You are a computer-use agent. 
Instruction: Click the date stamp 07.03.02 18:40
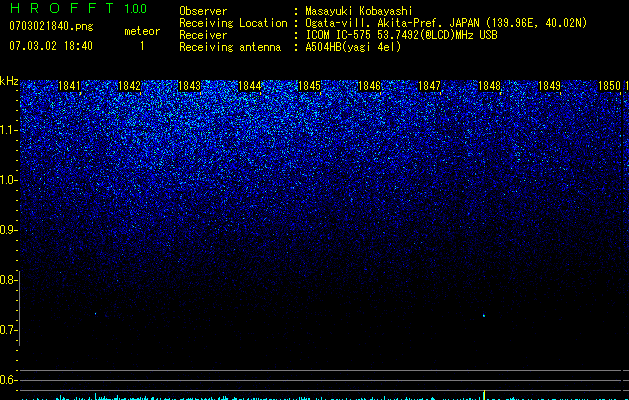tap(51, 46)
